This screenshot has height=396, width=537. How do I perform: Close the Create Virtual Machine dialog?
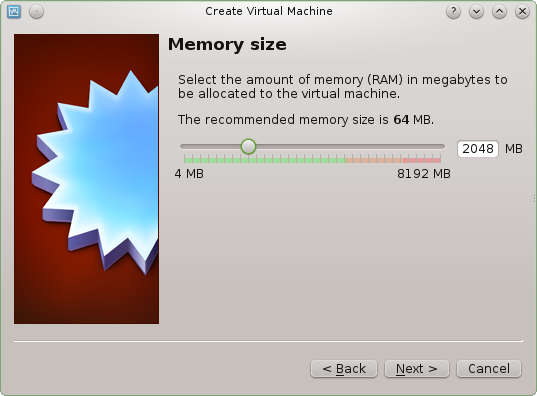[x=522, y=12]
